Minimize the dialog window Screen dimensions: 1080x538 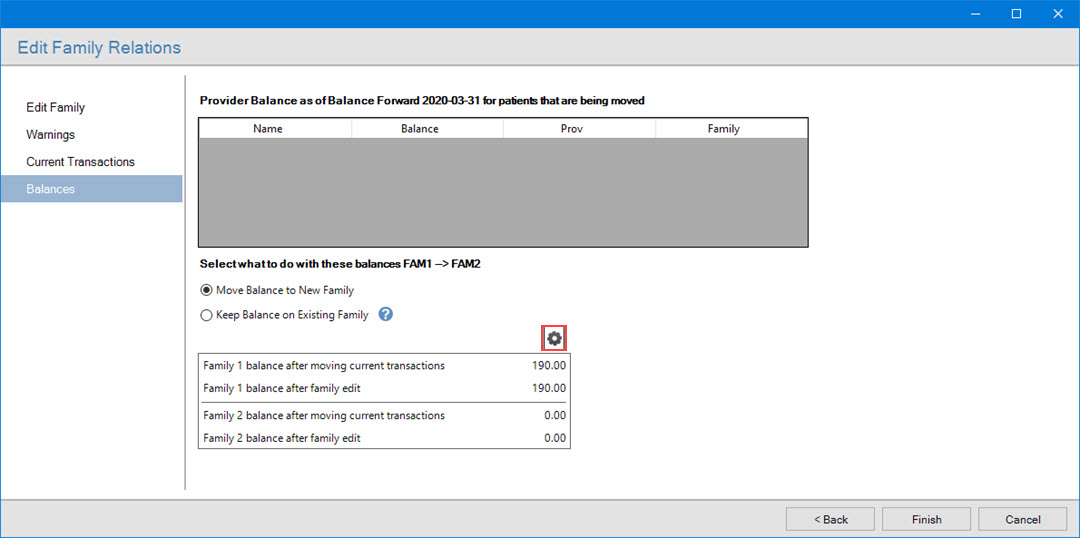(x=970, y=14)
